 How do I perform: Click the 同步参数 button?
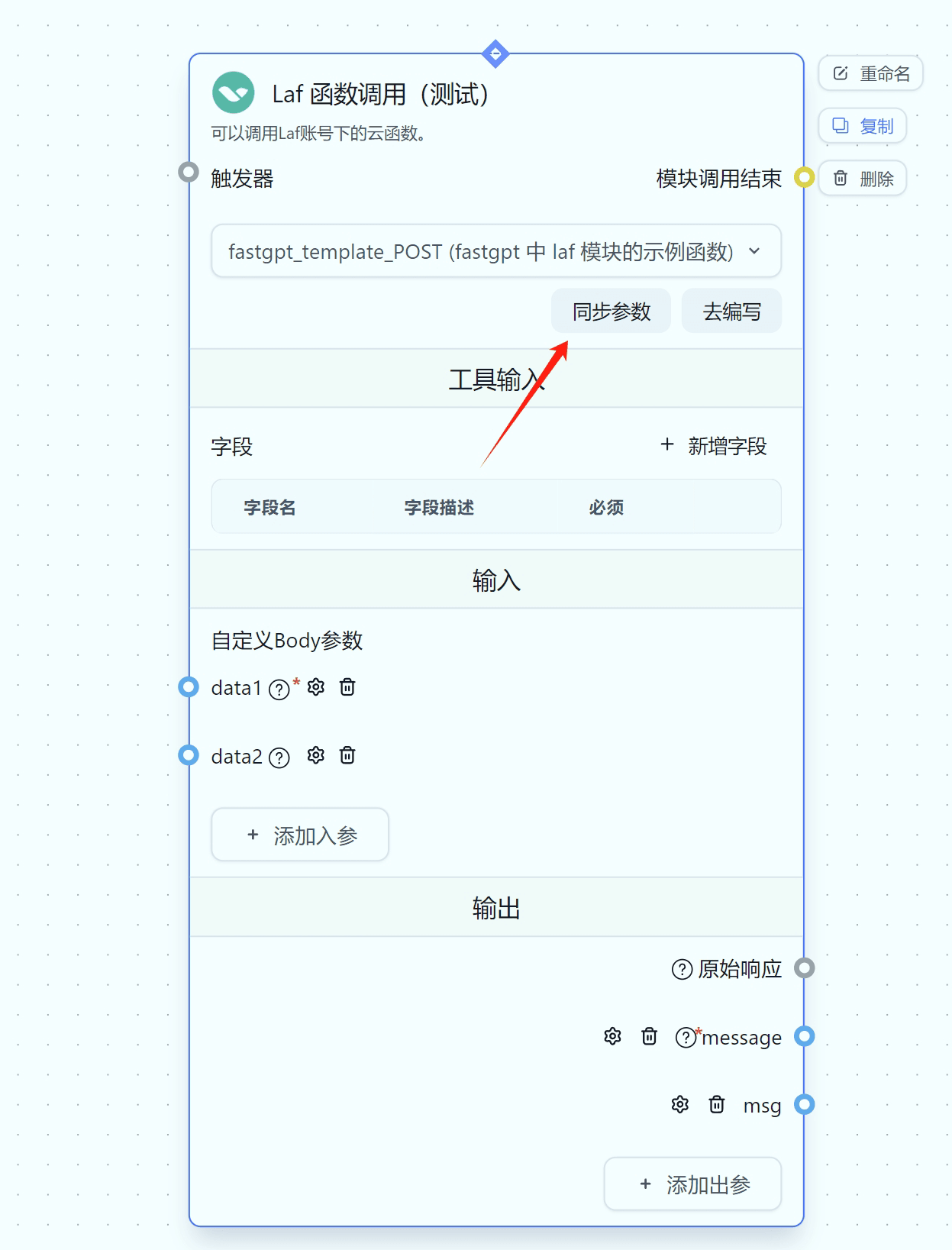[611, 312]
